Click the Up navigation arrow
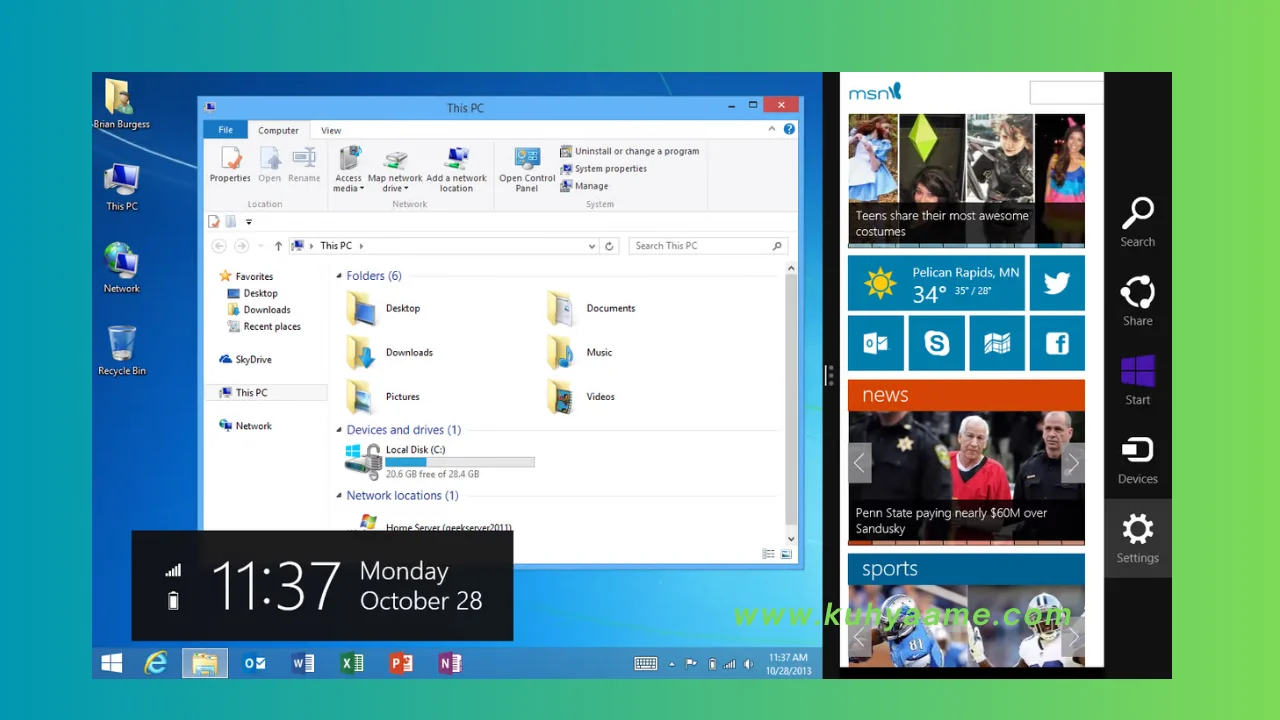Viewport: 1280px width, 720px height. [x=278, y=246]
